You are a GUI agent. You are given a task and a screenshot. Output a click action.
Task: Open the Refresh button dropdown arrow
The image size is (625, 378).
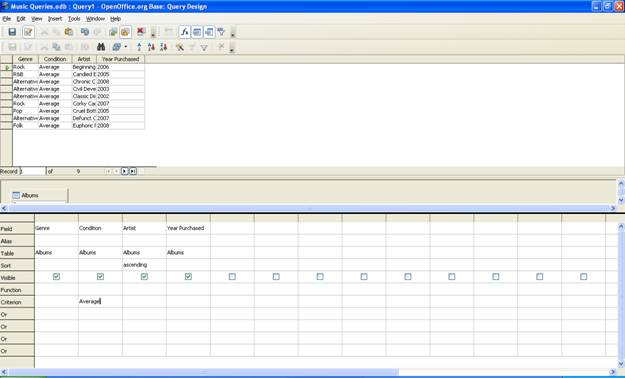tap(126, 47)
